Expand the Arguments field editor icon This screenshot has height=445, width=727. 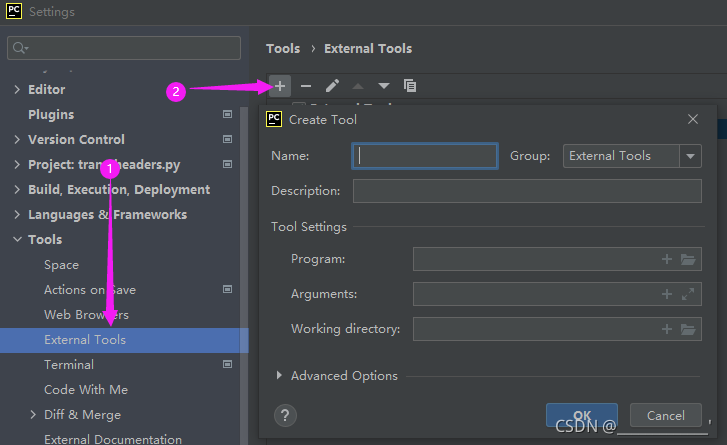click(688, 294)
